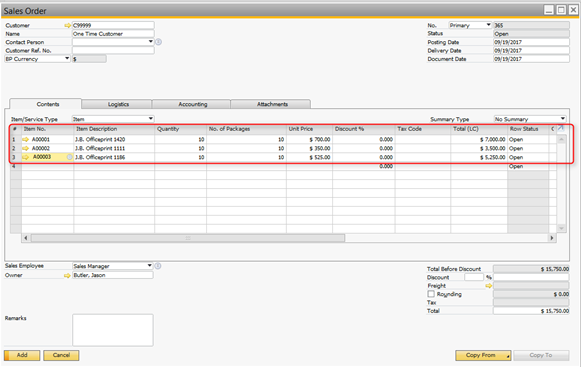Click the Cancel button
Viewport: 581px width, 367px height.
61,355
